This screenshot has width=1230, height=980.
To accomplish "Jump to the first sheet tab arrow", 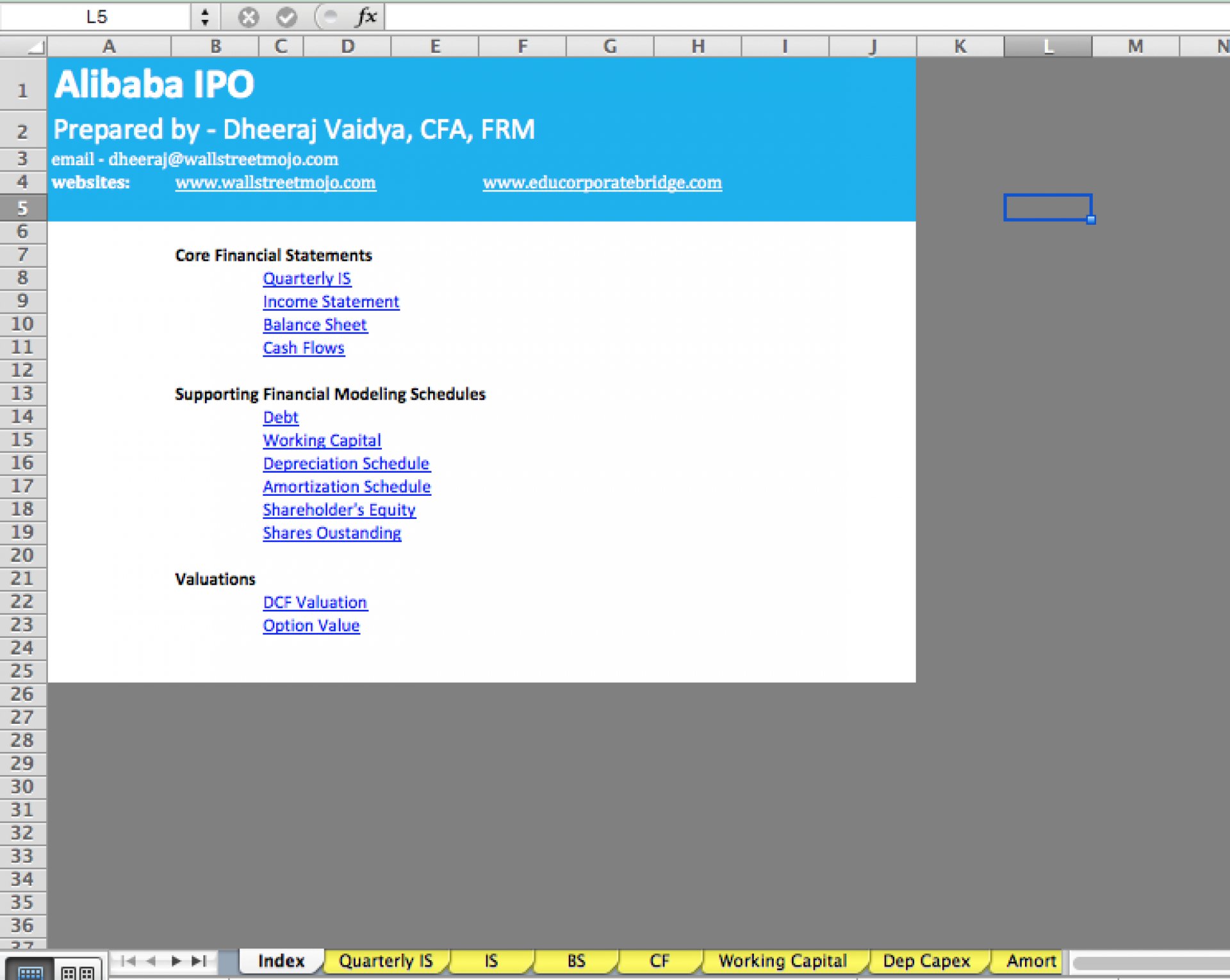I will (x=128, y=961).
